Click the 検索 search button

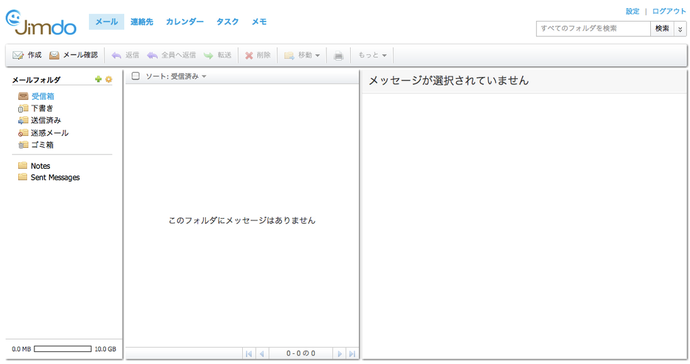662,29
